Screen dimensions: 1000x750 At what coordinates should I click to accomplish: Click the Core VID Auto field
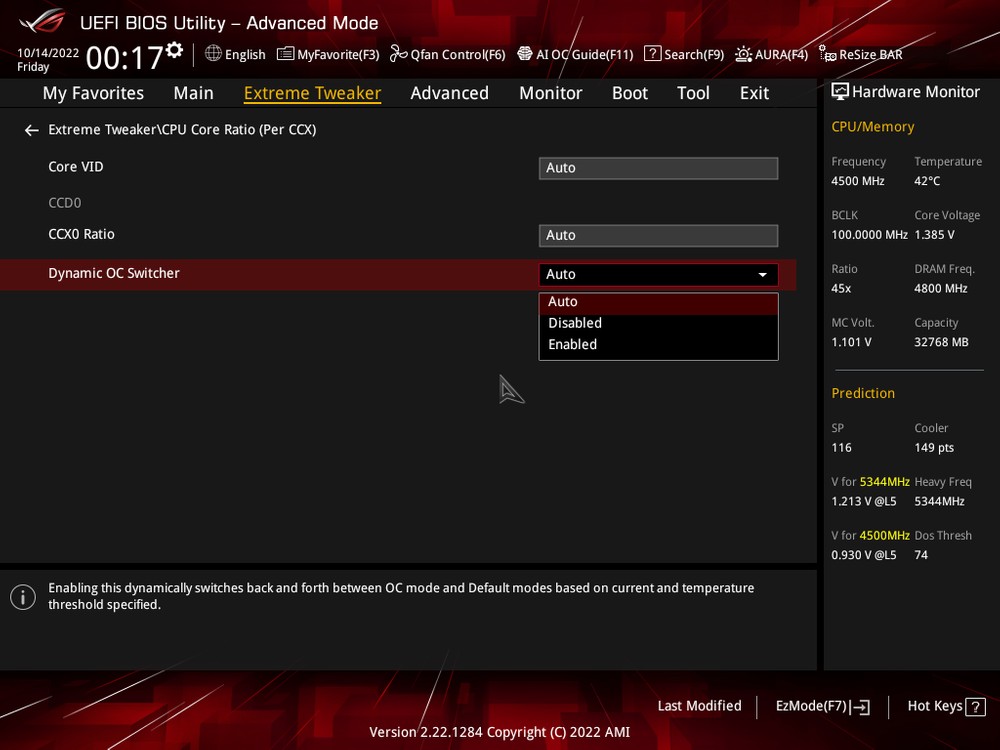click(658, 168)
